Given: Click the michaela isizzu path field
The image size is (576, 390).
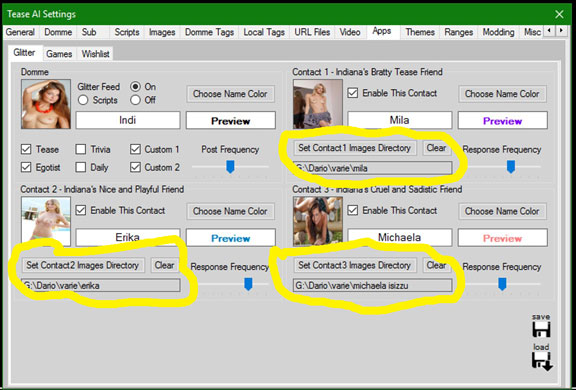Looking at the screenshot, I should coord(372,285).
